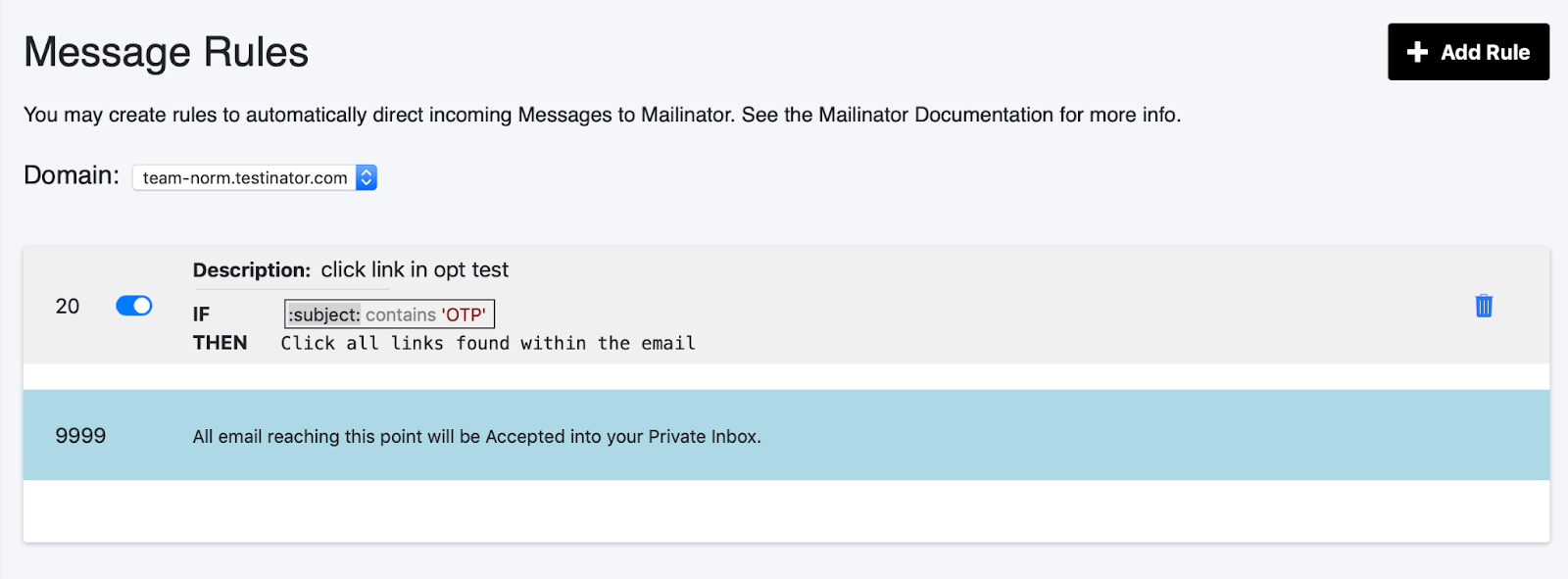Click the Message Rules page heading
Screen dimensions: 1568x579
click(166, 52)
